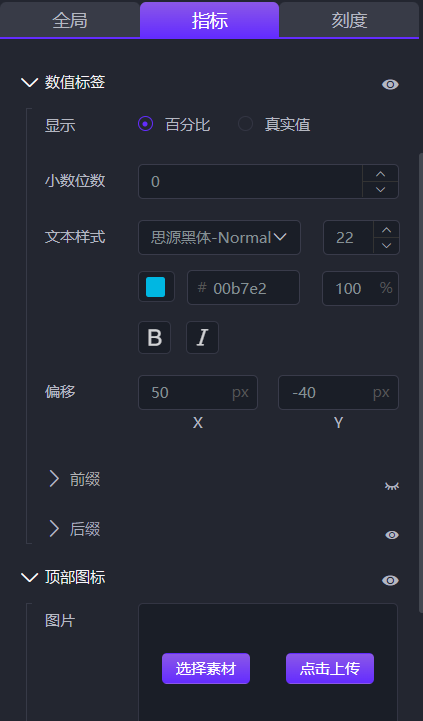Open the cyan text color swatch
The image size is (423, 721).
point(156,287)
